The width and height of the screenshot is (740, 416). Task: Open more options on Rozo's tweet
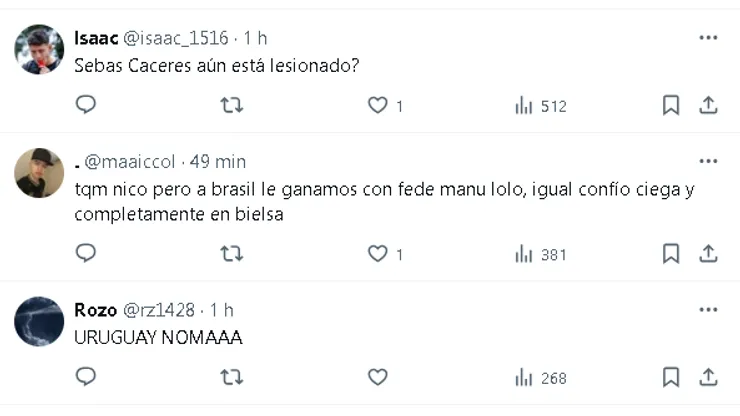(x=708, y=309)
